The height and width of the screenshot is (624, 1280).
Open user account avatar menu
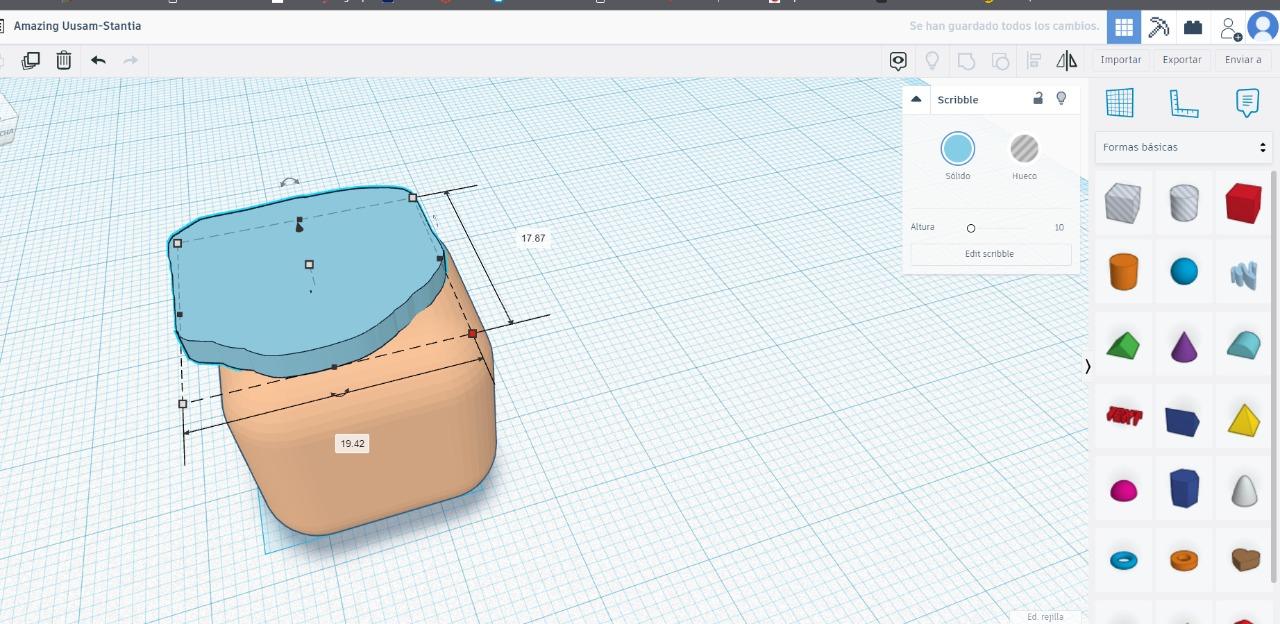pos(1262,27)
